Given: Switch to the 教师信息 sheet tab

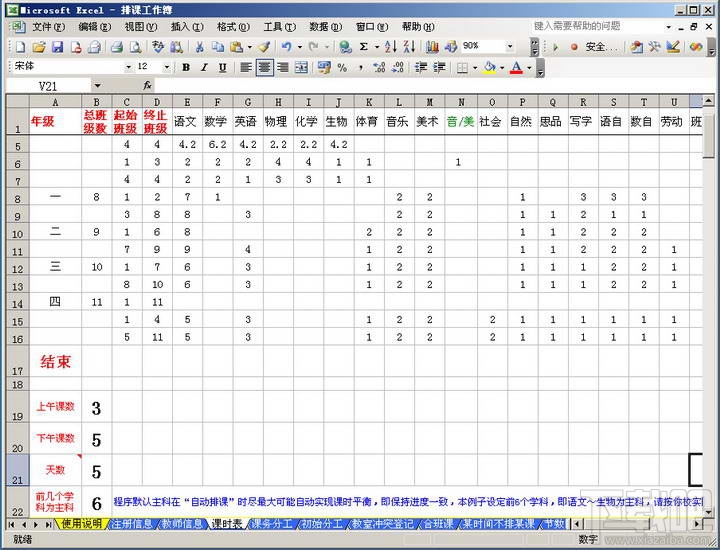Looking at the screenshot, I should [182, 524].
